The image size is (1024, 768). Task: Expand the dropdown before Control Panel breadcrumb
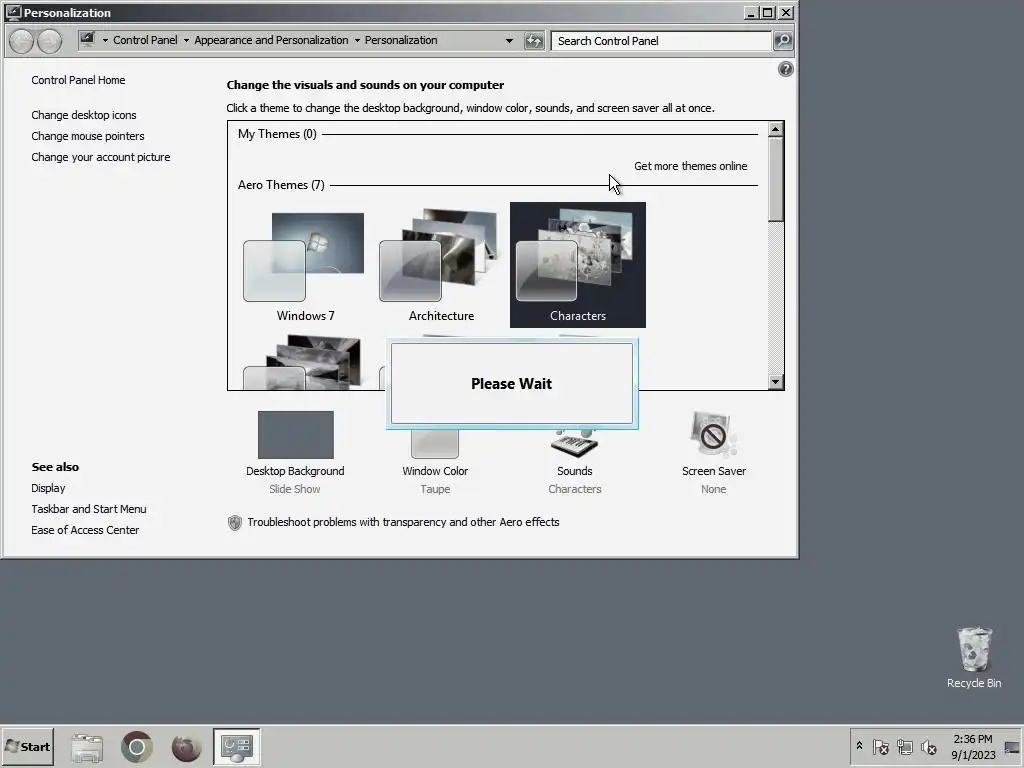tap(105, 40)
